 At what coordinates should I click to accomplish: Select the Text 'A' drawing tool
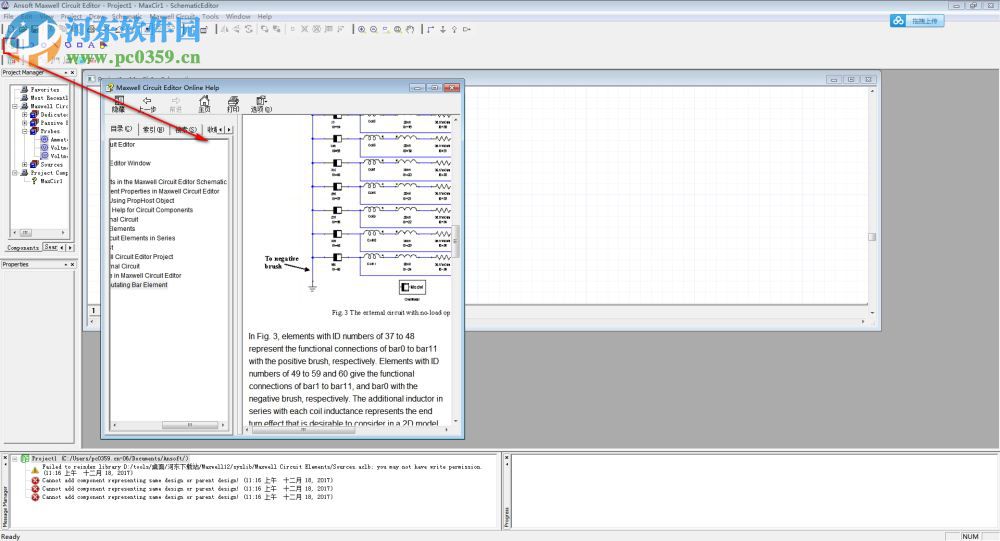(91, 45)
